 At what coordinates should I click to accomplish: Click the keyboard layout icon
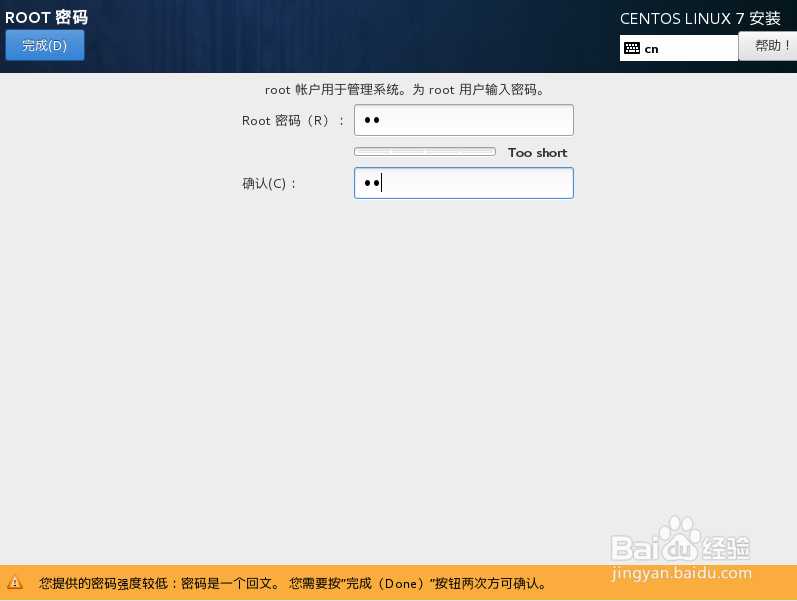tap(632, 49)
